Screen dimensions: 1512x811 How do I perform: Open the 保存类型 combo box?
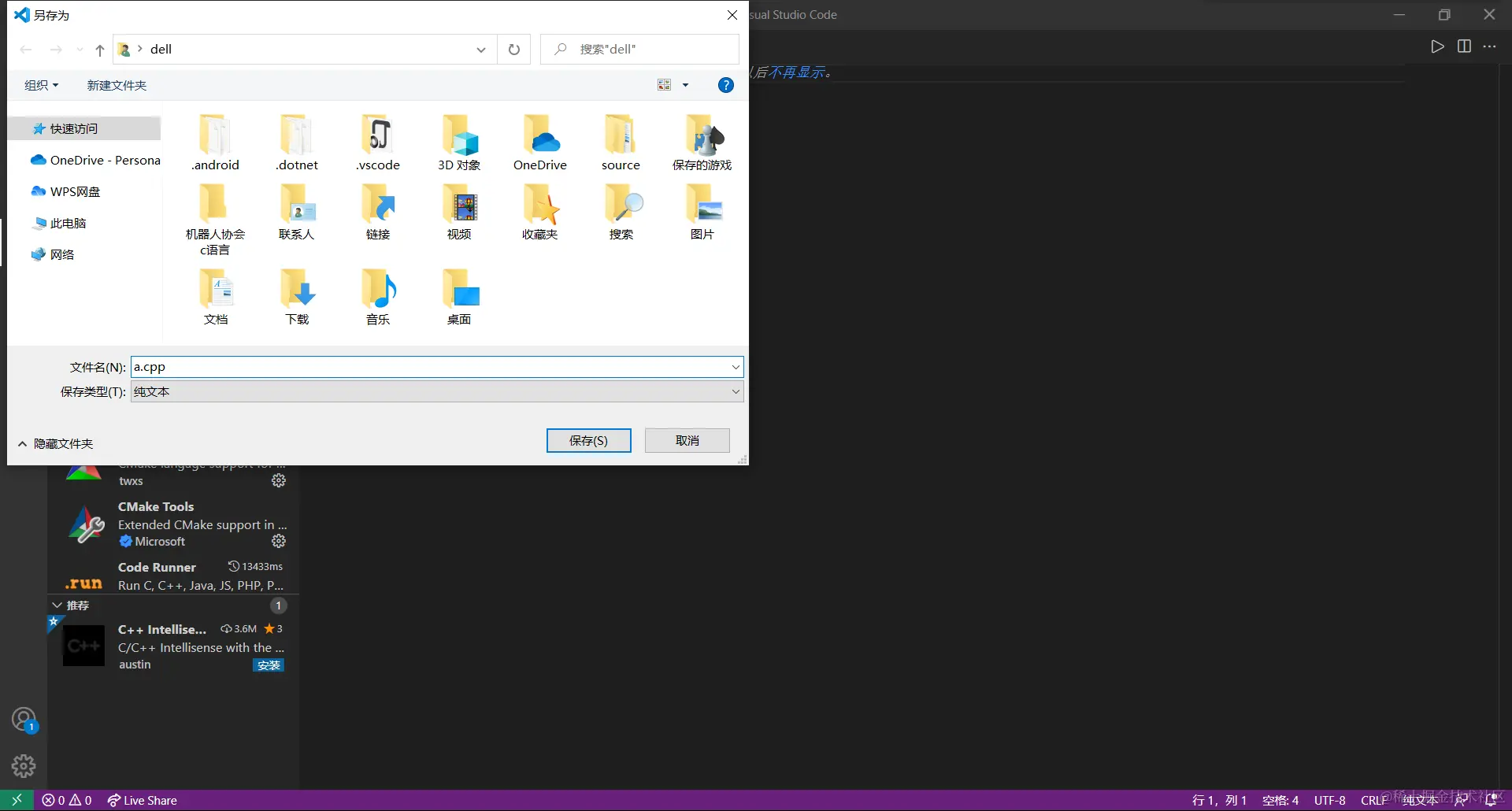(437, 391)
